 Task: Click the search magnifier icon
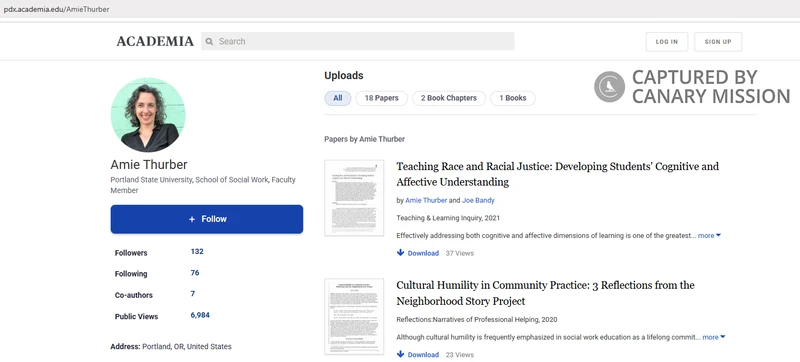(209, 42)
